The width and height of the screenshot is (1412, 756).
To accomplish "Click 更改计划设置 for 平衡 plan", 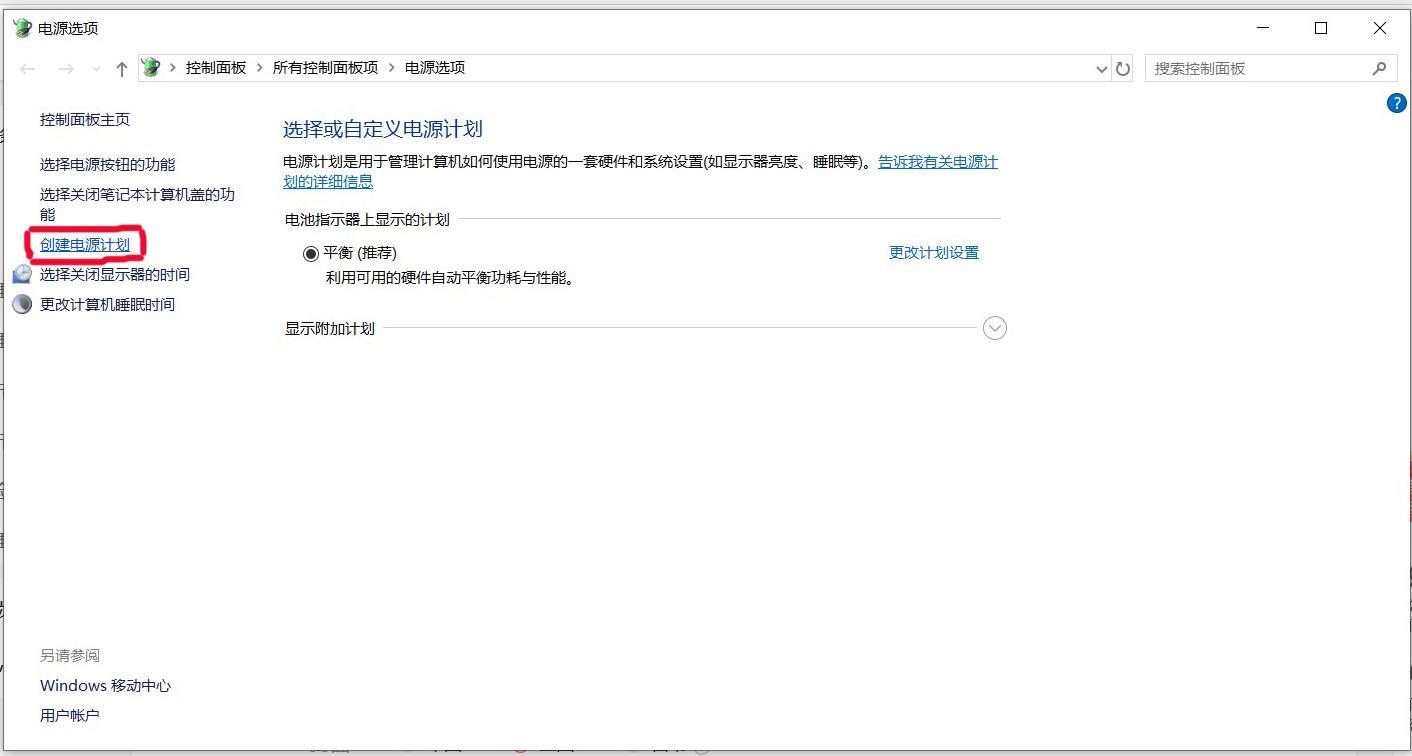I will point(934,252).
